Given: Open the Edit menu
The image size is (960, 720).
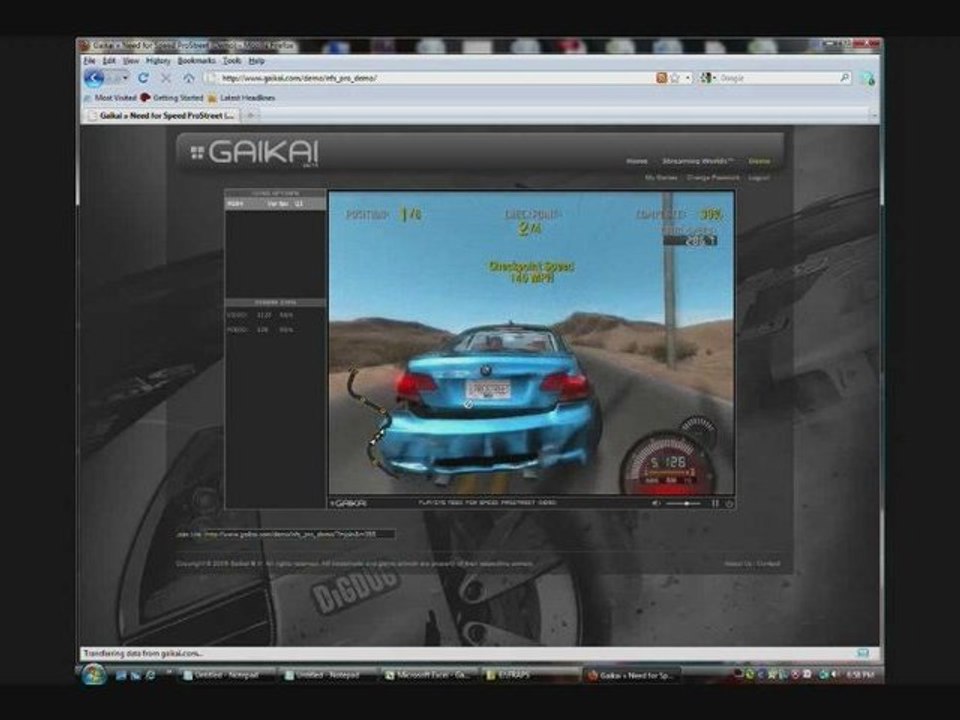Looking at the screenshot, I should (109, 61).
